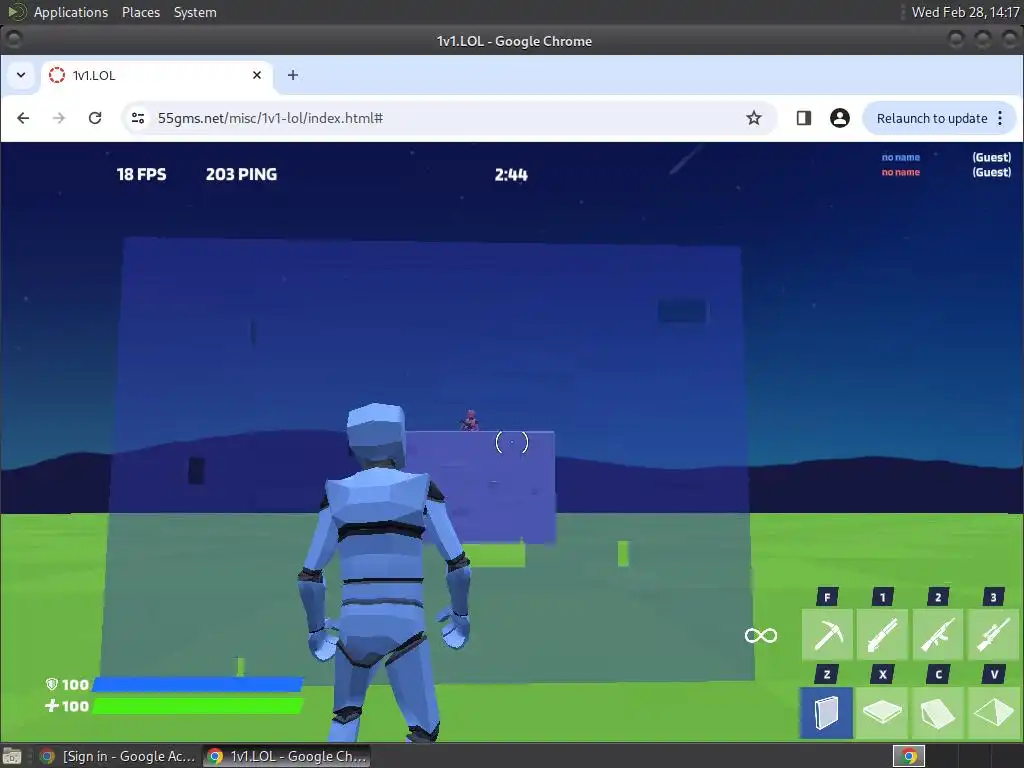Open the Chrome side panel
The width and height of the screenshot is (1024, 768).
pyautogui.click(x=804, y=118)
